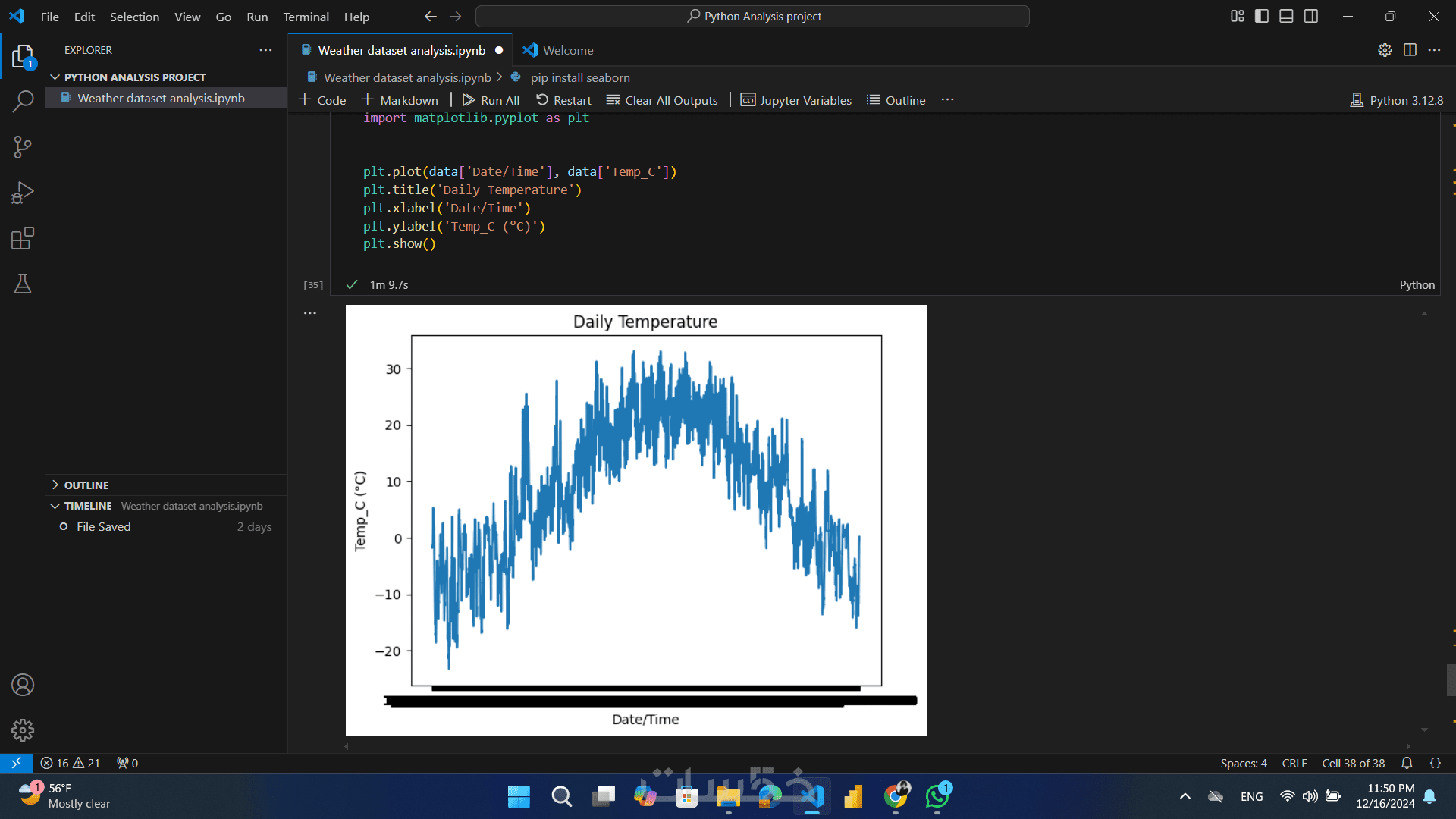The height and width of the screenshot is (819, 1456).
Task: Collapse the PYTHON ANALYSIS PROJECT folder
Action: [134, 77]
